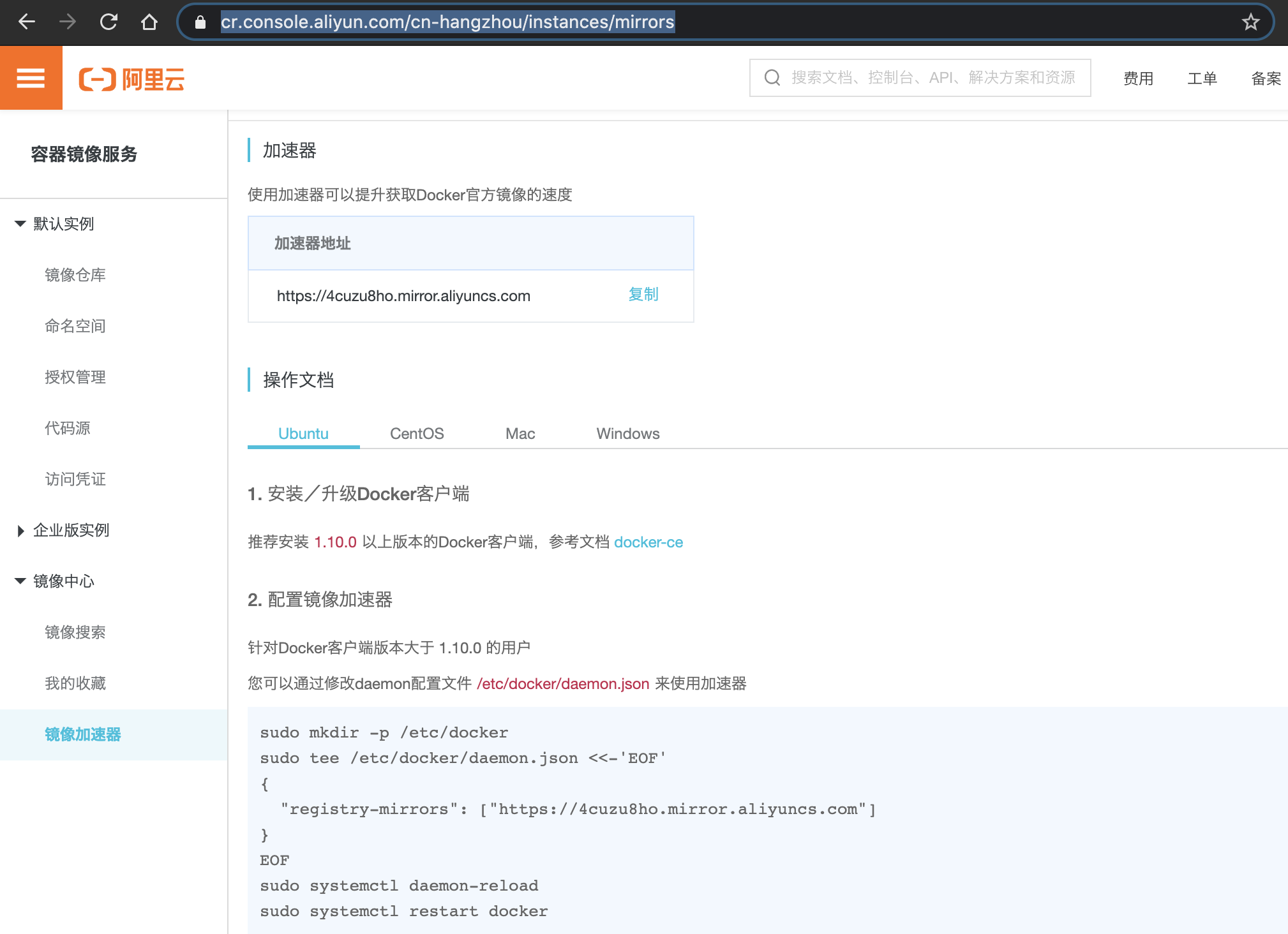Click the browser forward arrow
This screenshot has width=1288, height=934.
[68, 22]
